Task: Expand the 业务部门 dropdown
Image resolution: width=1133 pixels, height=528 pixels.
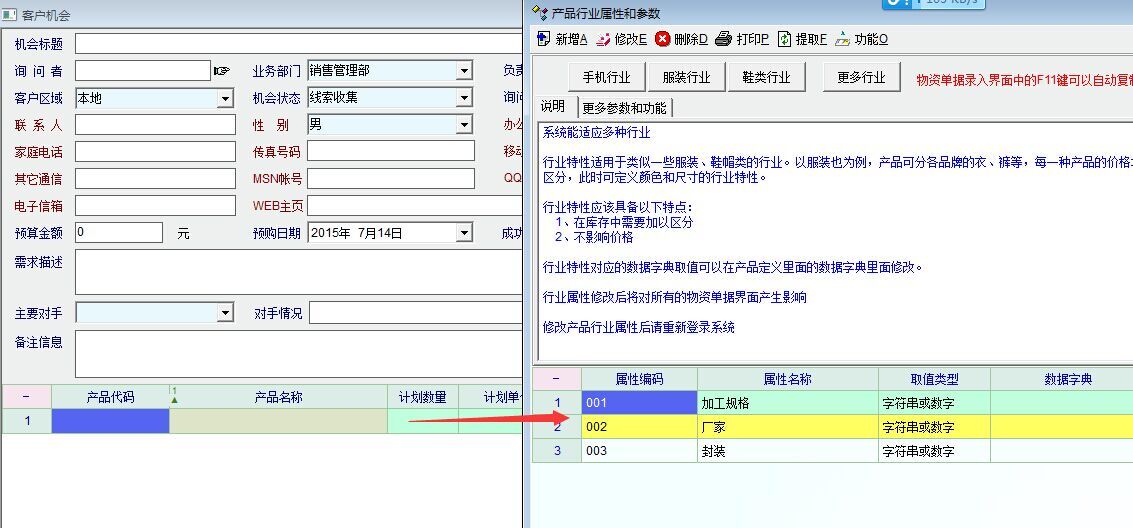Action: click(x=464, y=71)
